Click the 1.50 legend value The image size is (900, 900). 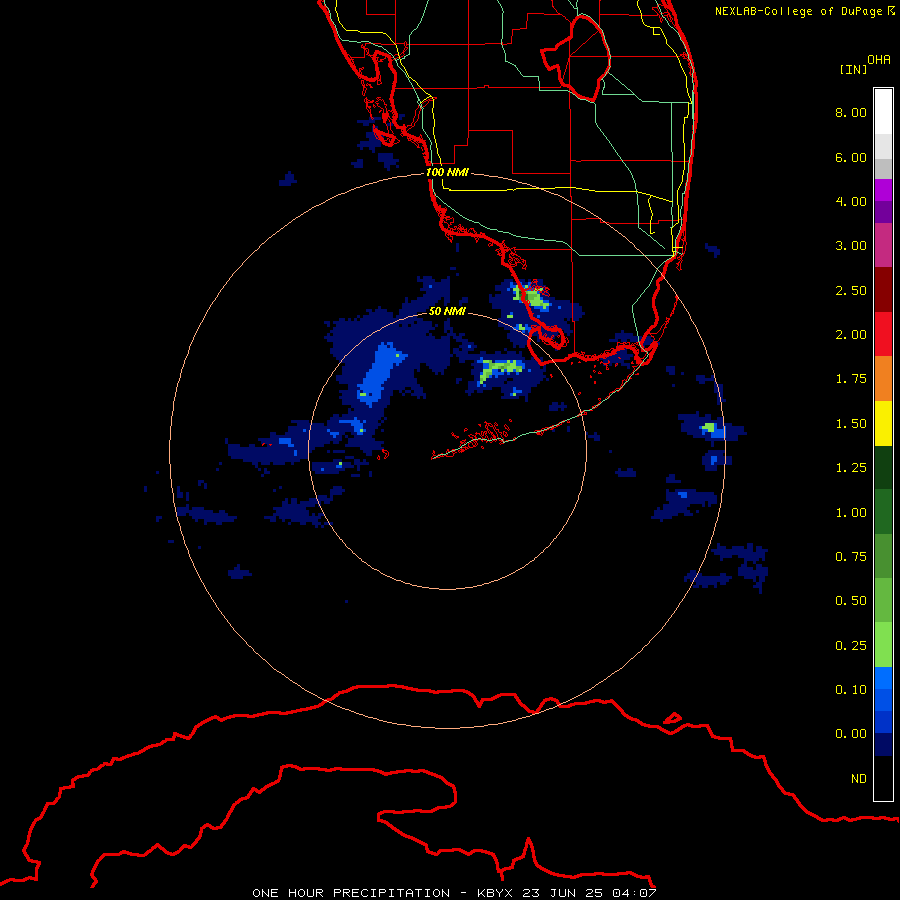pos(851,424)
